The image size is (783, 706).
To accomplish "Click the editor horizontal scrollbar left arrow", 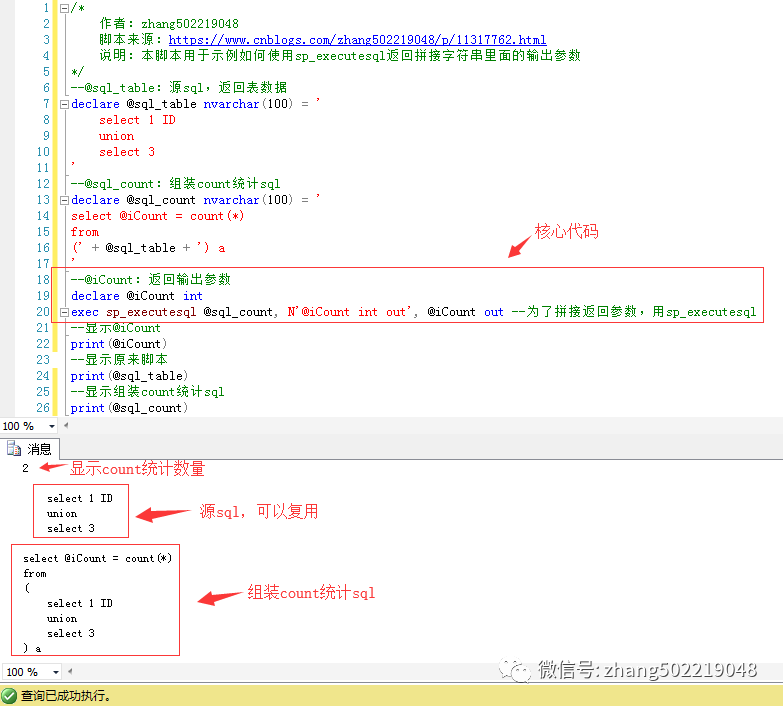I will 66,426.
